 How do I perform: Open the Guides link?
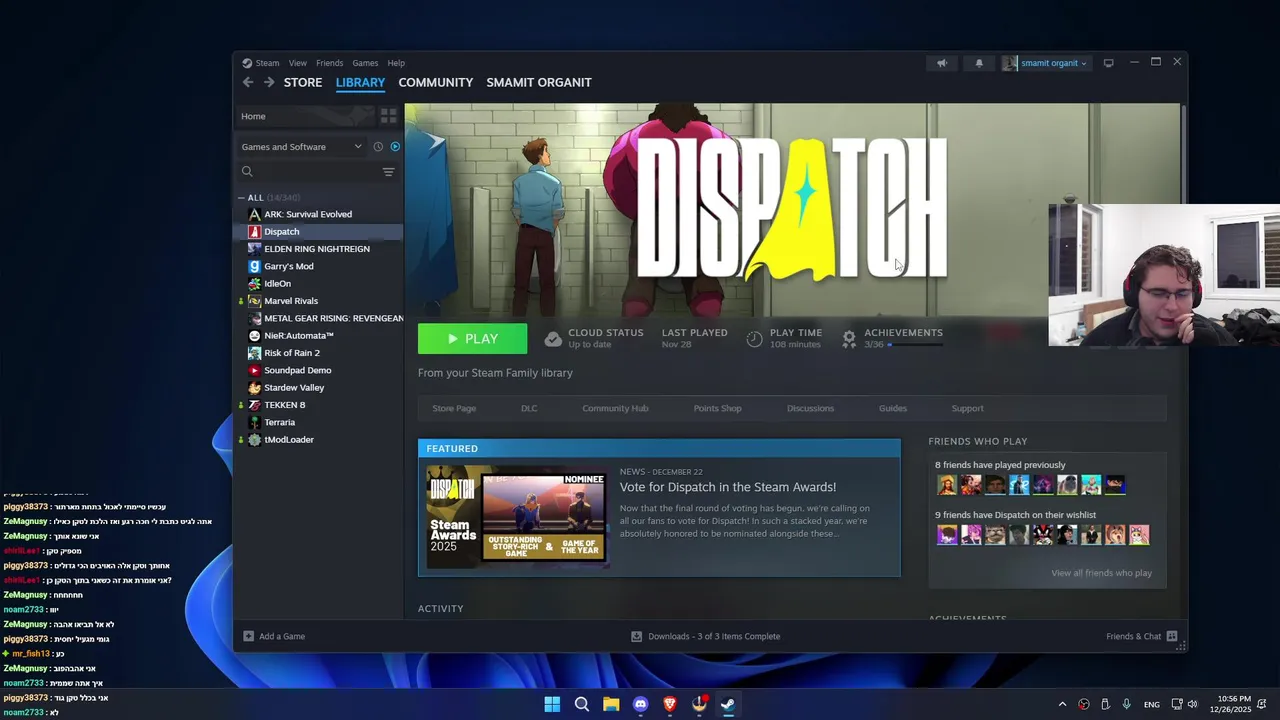pos(893,408)
